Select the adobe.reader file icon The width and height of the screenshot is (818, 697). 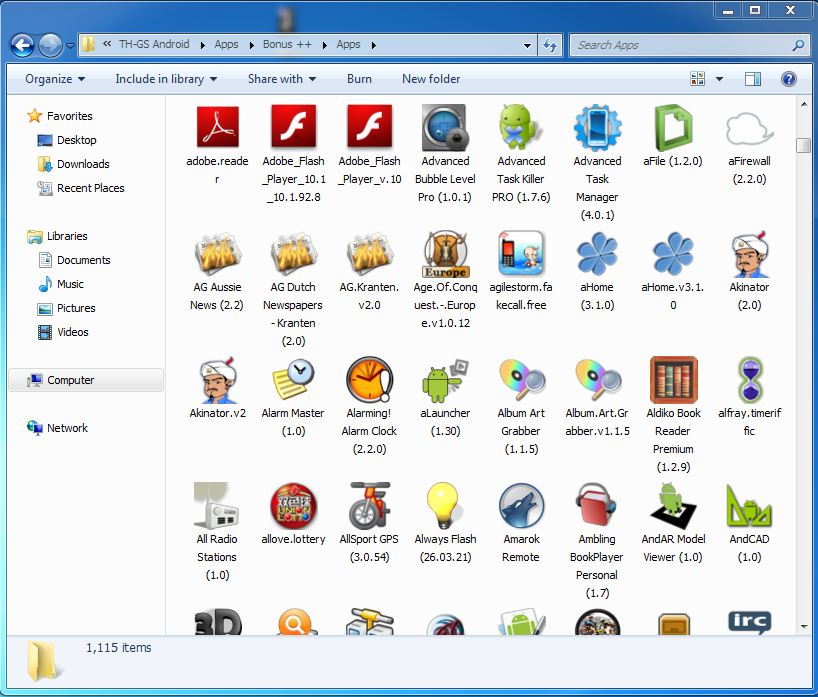[218, 127]
